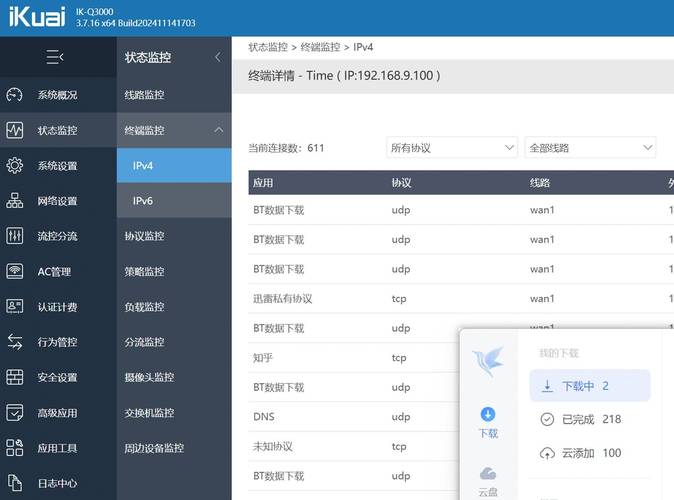The height and width of the screenshot is (500, 674).
Task: Click the 流控分流 sliders icon
Action: click(x=15, y=236)
